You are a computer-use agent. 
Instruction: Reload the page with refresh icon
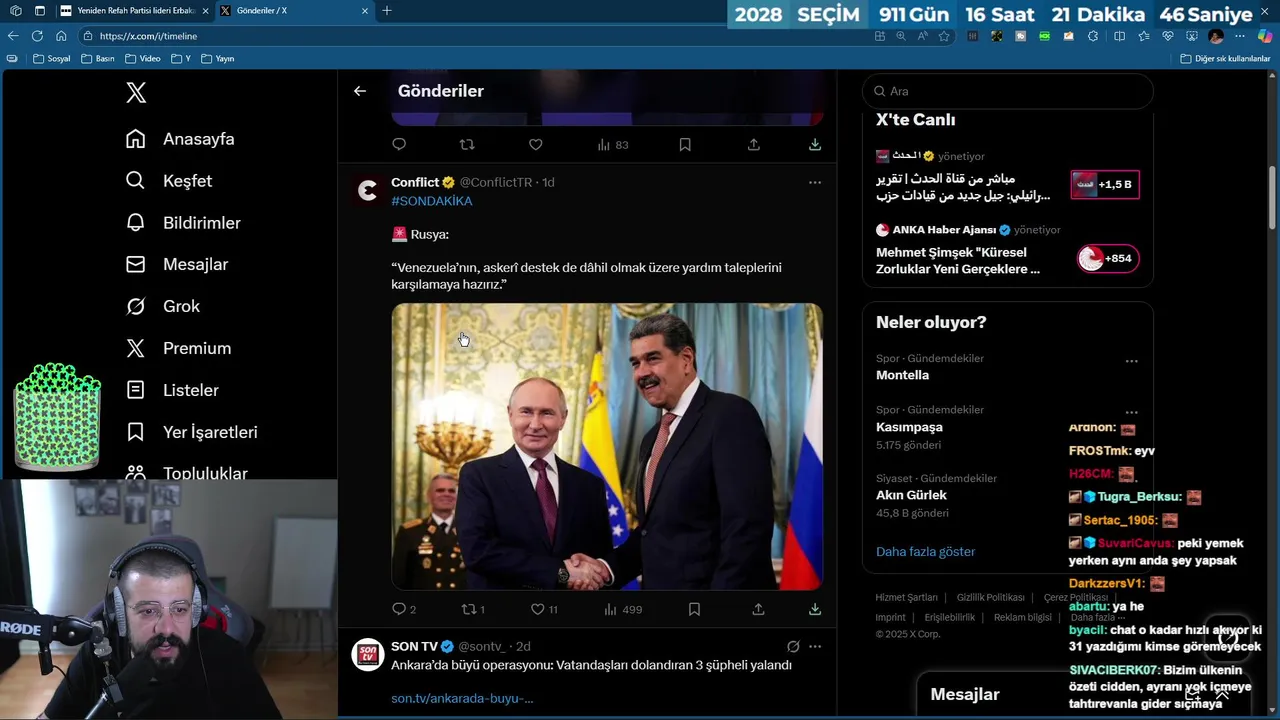pos(37,36)
